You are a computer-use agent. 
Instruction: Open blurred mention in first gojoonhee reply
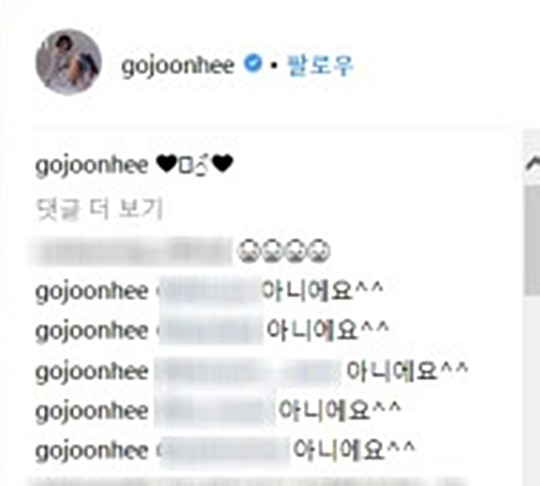pos(209,293)
